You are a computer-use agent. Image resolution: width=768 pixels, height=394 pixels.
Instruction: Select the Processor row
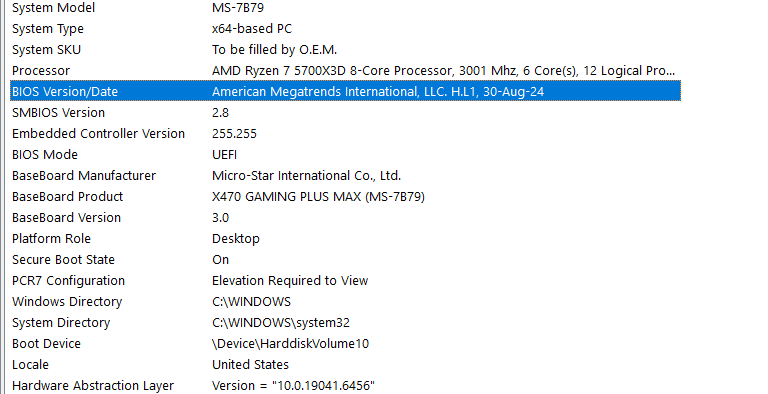point(345,71)
